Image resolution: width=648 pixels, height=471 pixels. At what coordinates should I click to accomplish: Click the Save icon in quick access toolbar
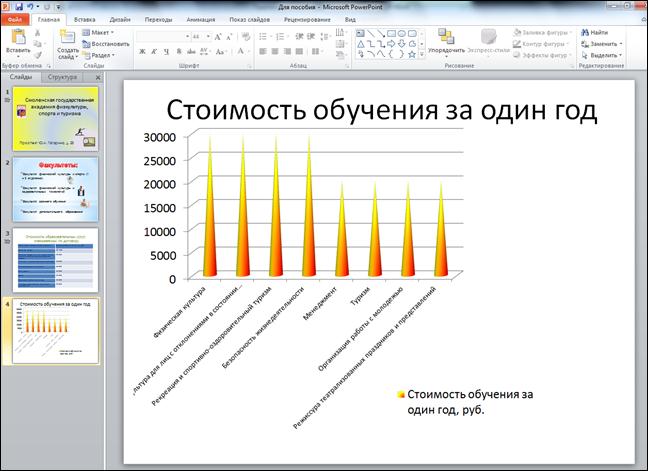pos(21,6)
